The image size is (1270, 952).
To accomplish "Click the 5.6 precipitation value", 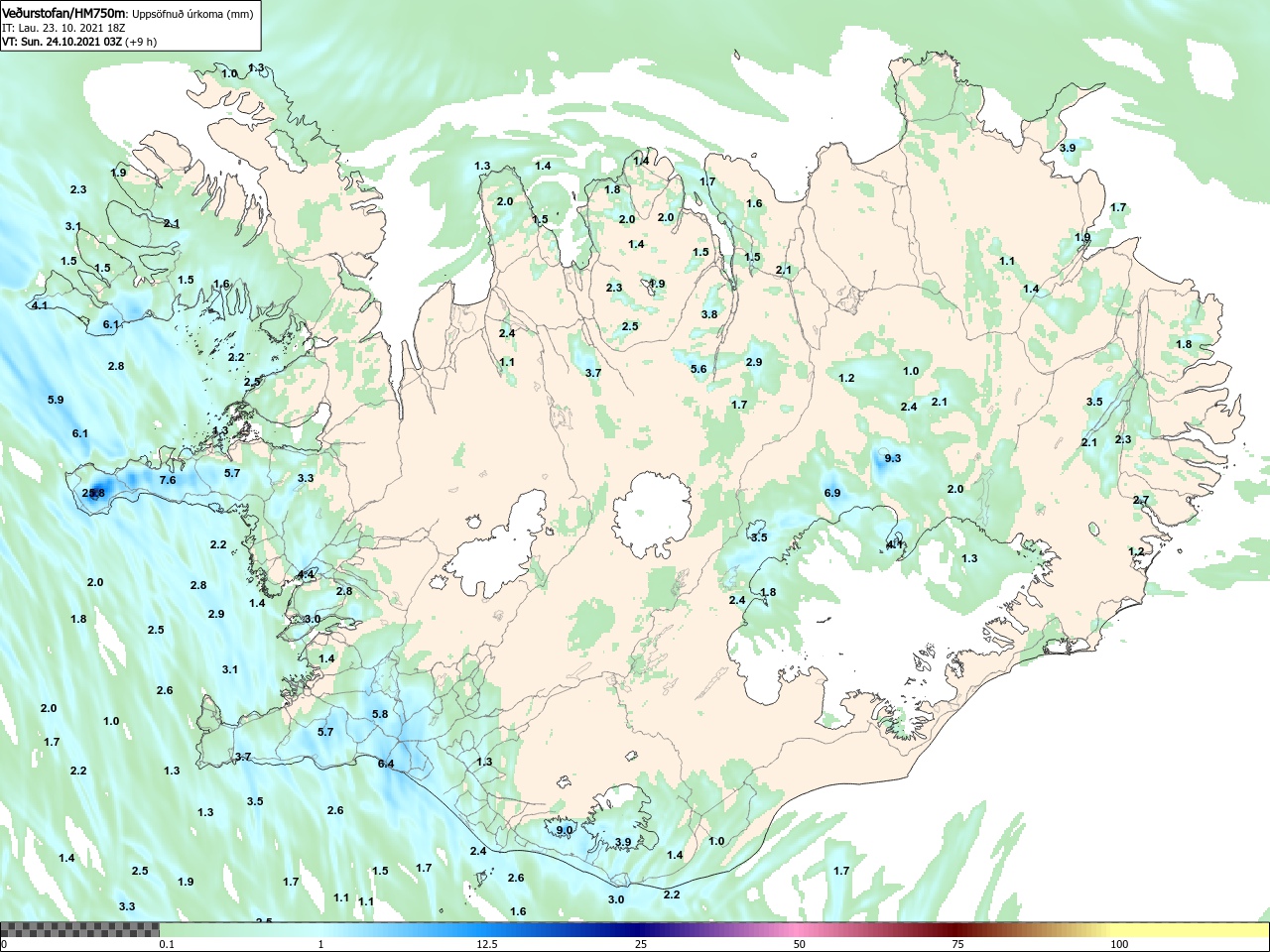I will tap(698, 369).
